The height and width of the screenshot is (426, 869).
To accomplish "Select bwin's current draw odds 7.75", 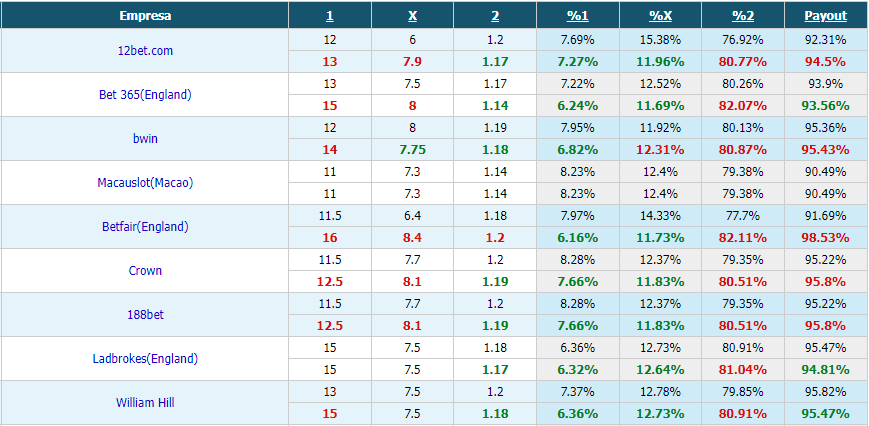I will pyautogui.click(x=412, y=150).
